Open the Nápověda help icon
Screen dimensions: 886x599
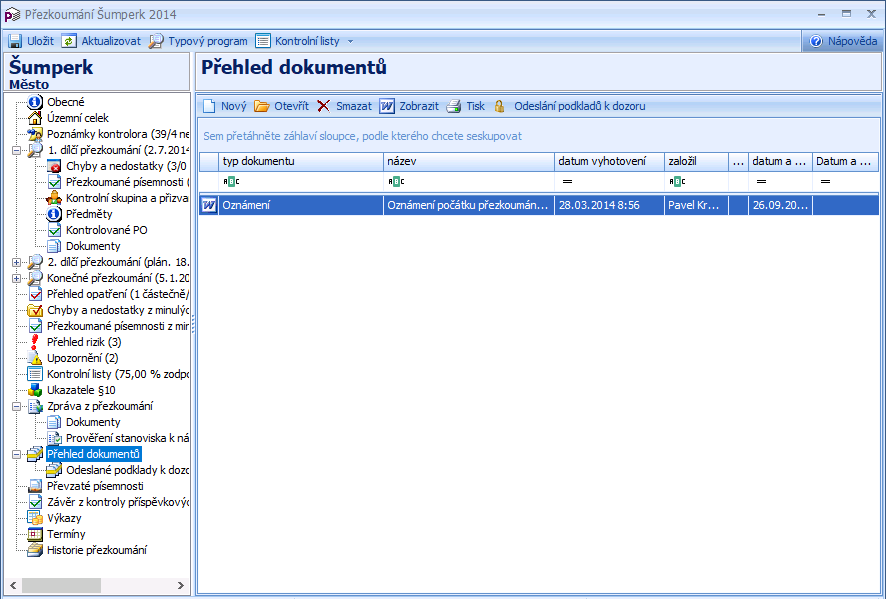[816, 41]
